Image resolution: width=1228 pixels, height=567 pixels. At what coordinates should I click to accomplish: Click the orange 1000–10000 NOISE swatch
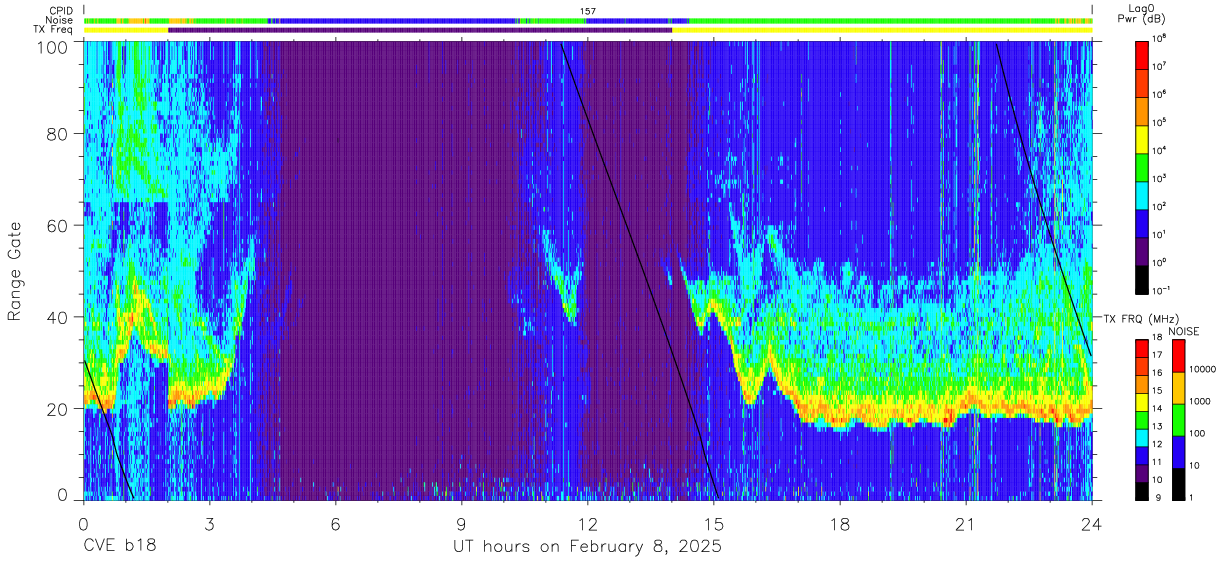click(1179, 387)
